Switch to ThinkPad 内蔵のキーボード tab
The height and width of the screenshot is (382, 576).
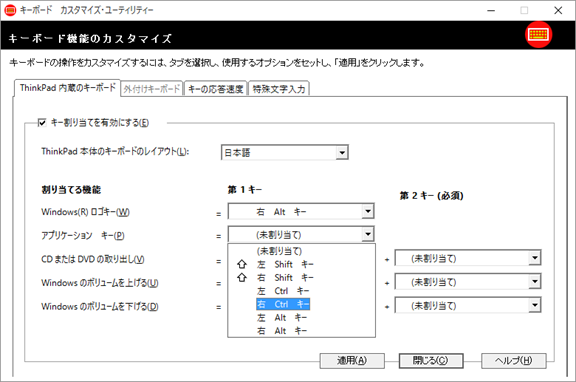click(68, 88)
